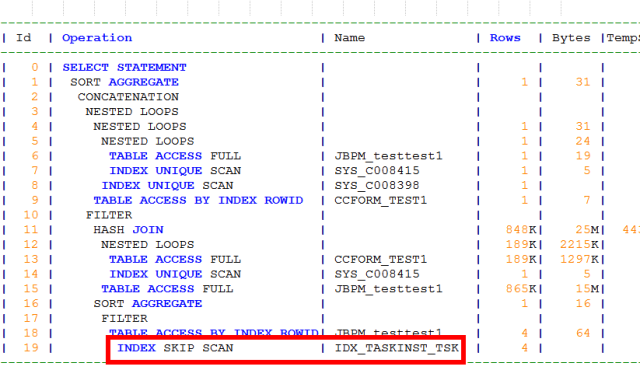Click the 24 bytes value in row 5
Screen dimensions: 640x384
click(x=583, y=141)
